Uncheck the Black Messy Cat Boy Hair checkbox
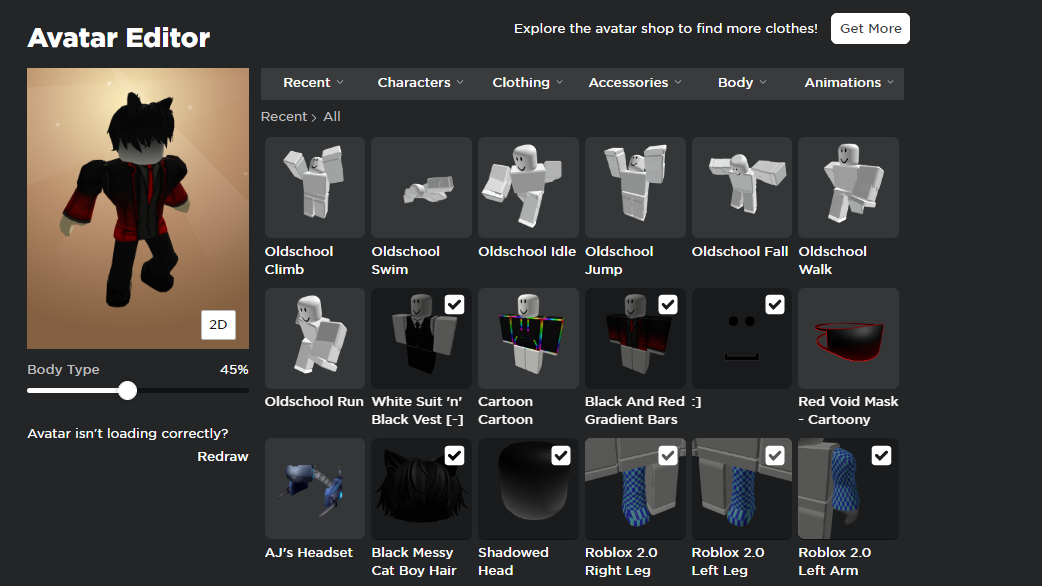The width and height of the screenshot is (1042, 586). click(455, 456)
